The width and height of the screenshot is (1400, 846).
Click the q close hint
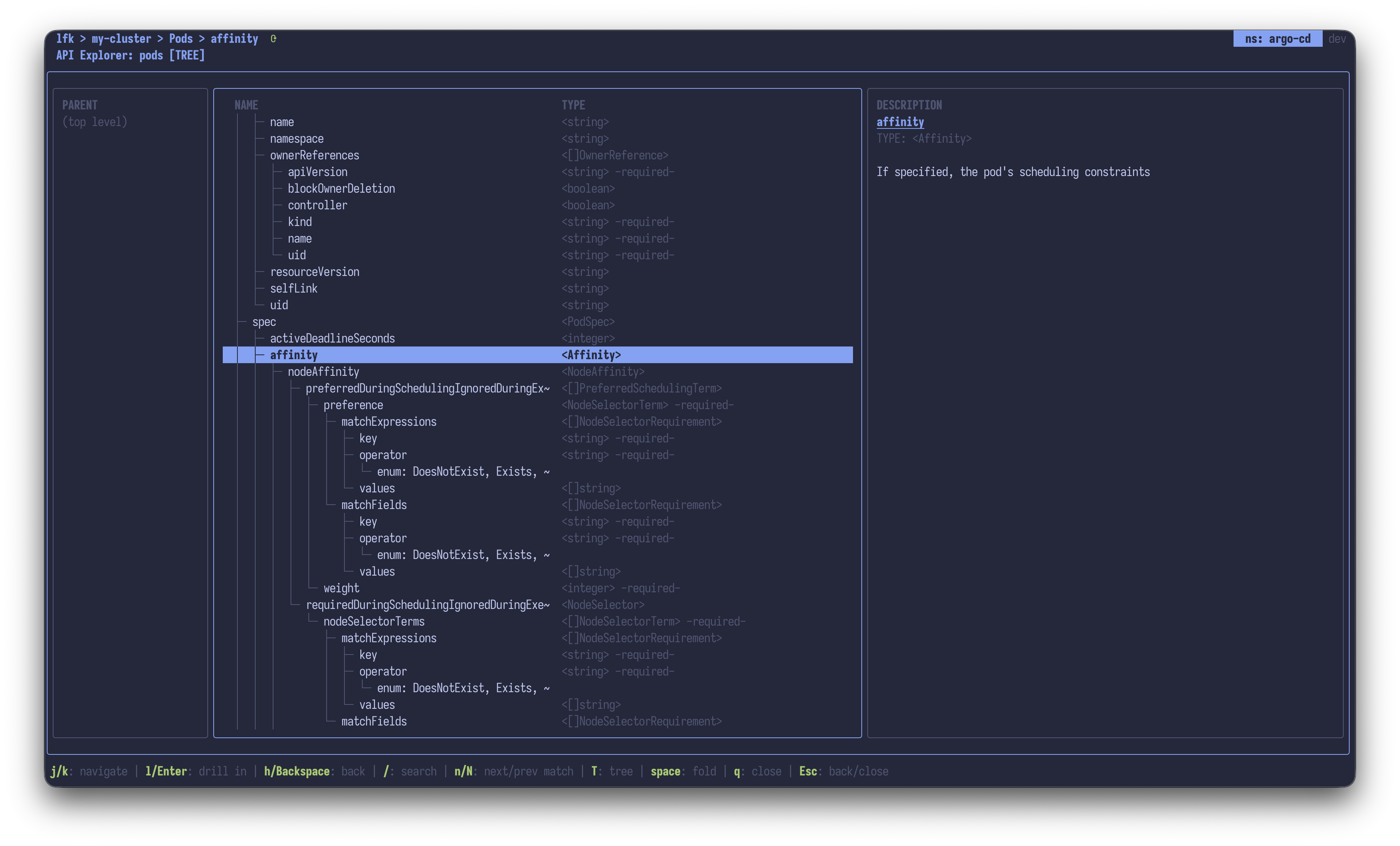click(757, 771)
